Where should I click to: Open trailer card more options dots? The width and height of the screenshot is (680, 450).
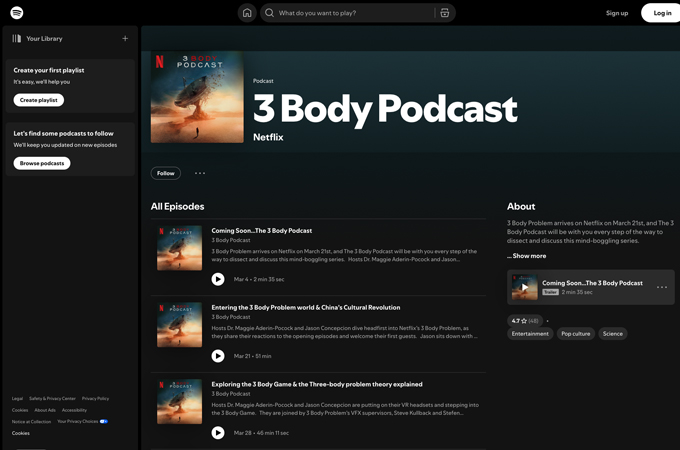[662, 287]
